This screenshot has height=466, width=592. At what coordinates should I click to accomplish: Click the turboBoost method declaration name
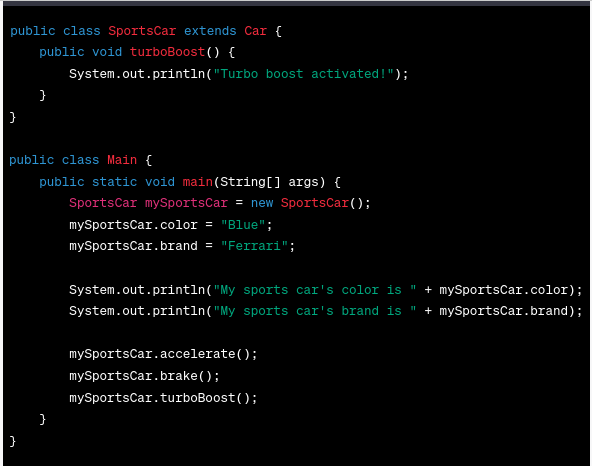(167, 52)
